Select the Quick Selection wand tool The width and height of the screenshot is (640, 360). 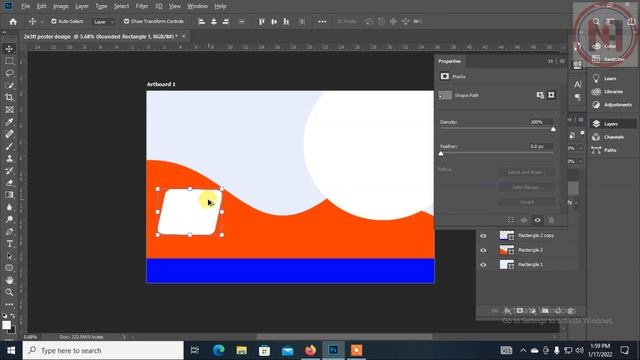point(9,85)
